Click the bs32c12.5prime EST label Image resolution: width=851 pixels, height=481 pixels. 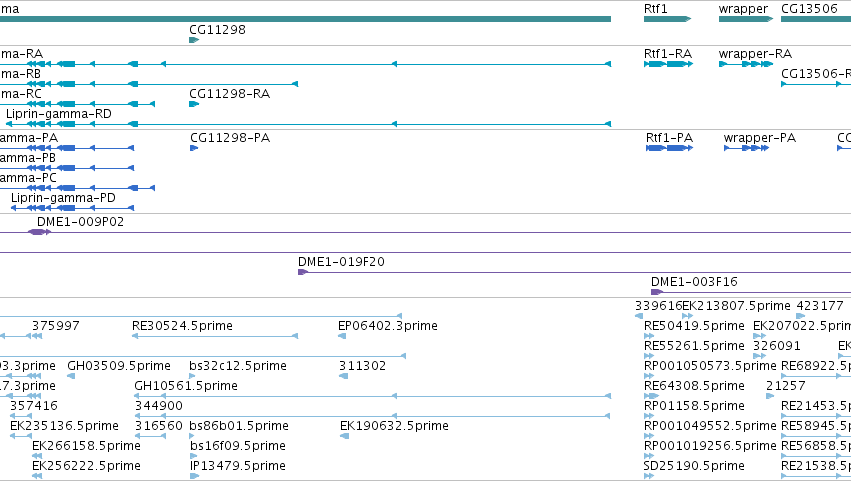coord(238,365)
